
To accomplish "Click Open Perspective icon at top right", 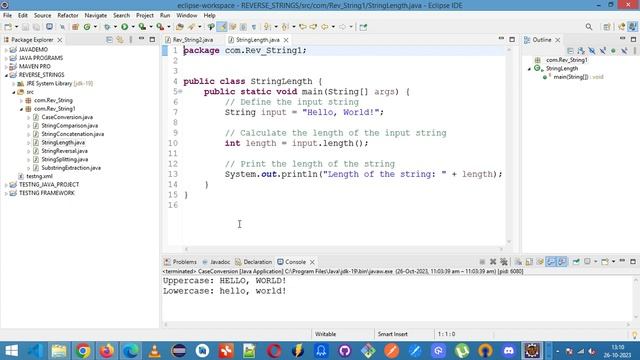I will tap(607, 27).
